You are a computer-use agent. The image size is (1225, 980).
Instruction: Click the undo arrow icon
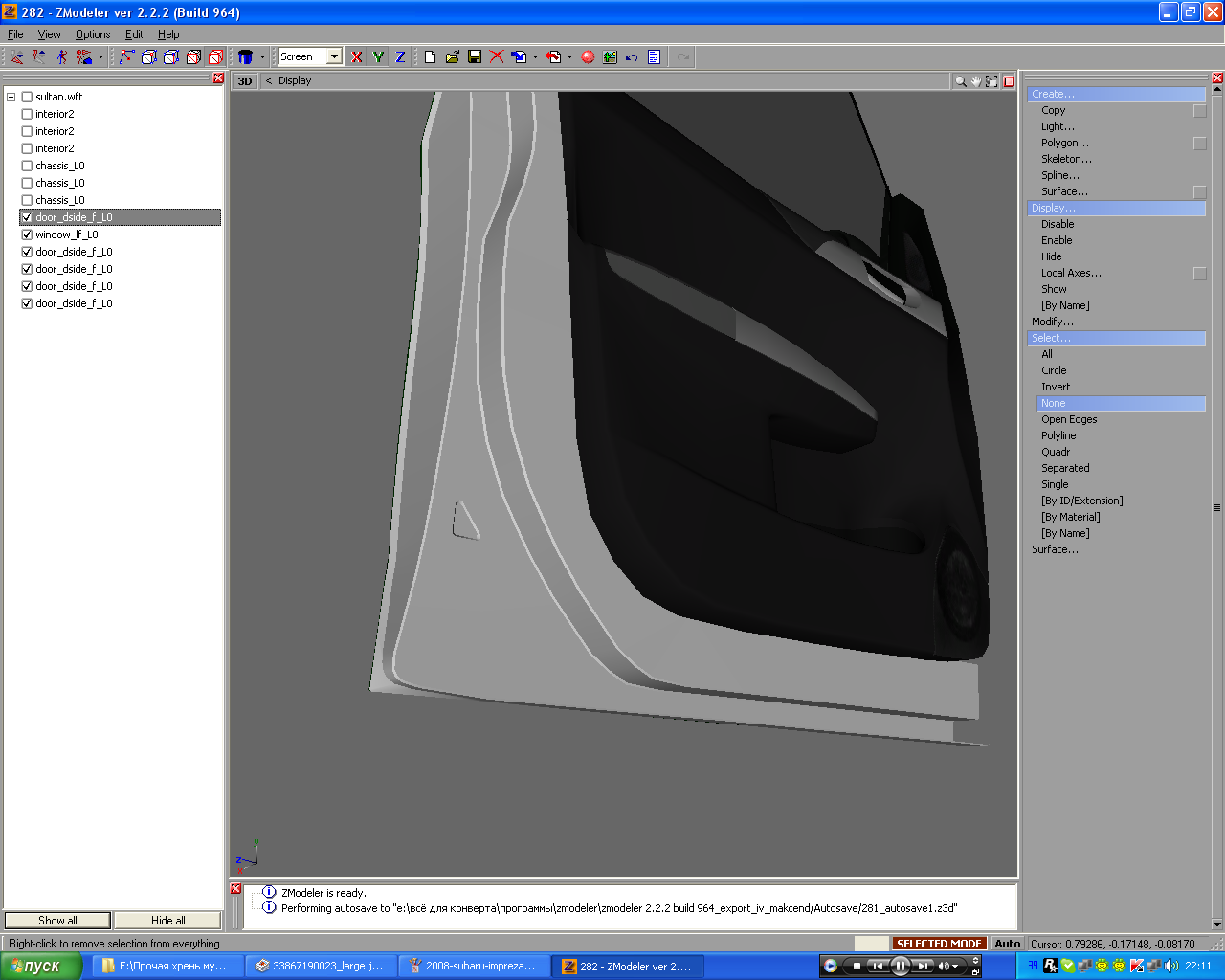(632, 57)
